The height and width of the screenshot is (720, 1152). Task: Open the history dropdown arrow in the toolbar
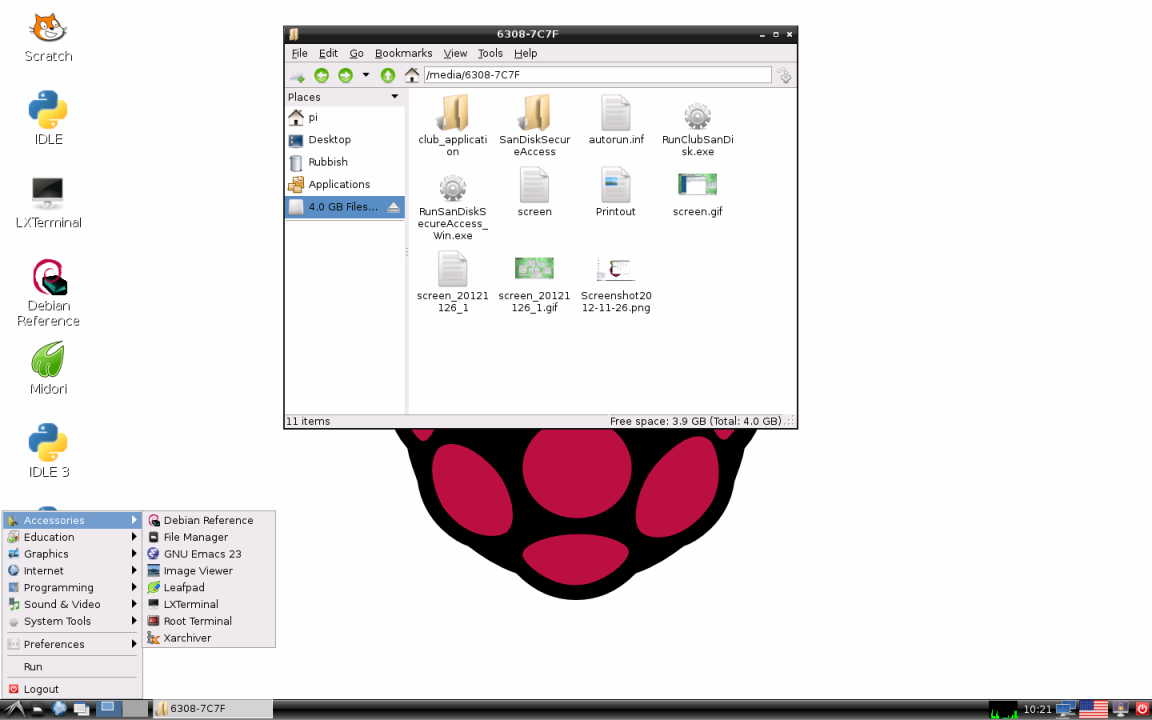[366, 75]
